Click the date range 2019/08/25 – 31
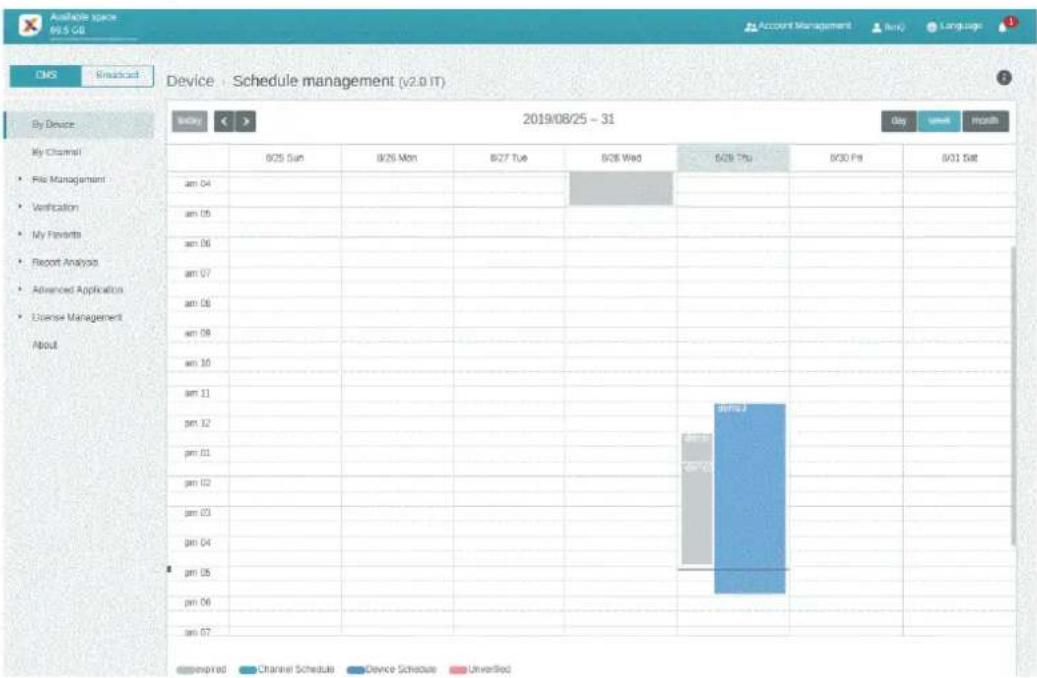The image size is (1037, 678). coord(569,120)
